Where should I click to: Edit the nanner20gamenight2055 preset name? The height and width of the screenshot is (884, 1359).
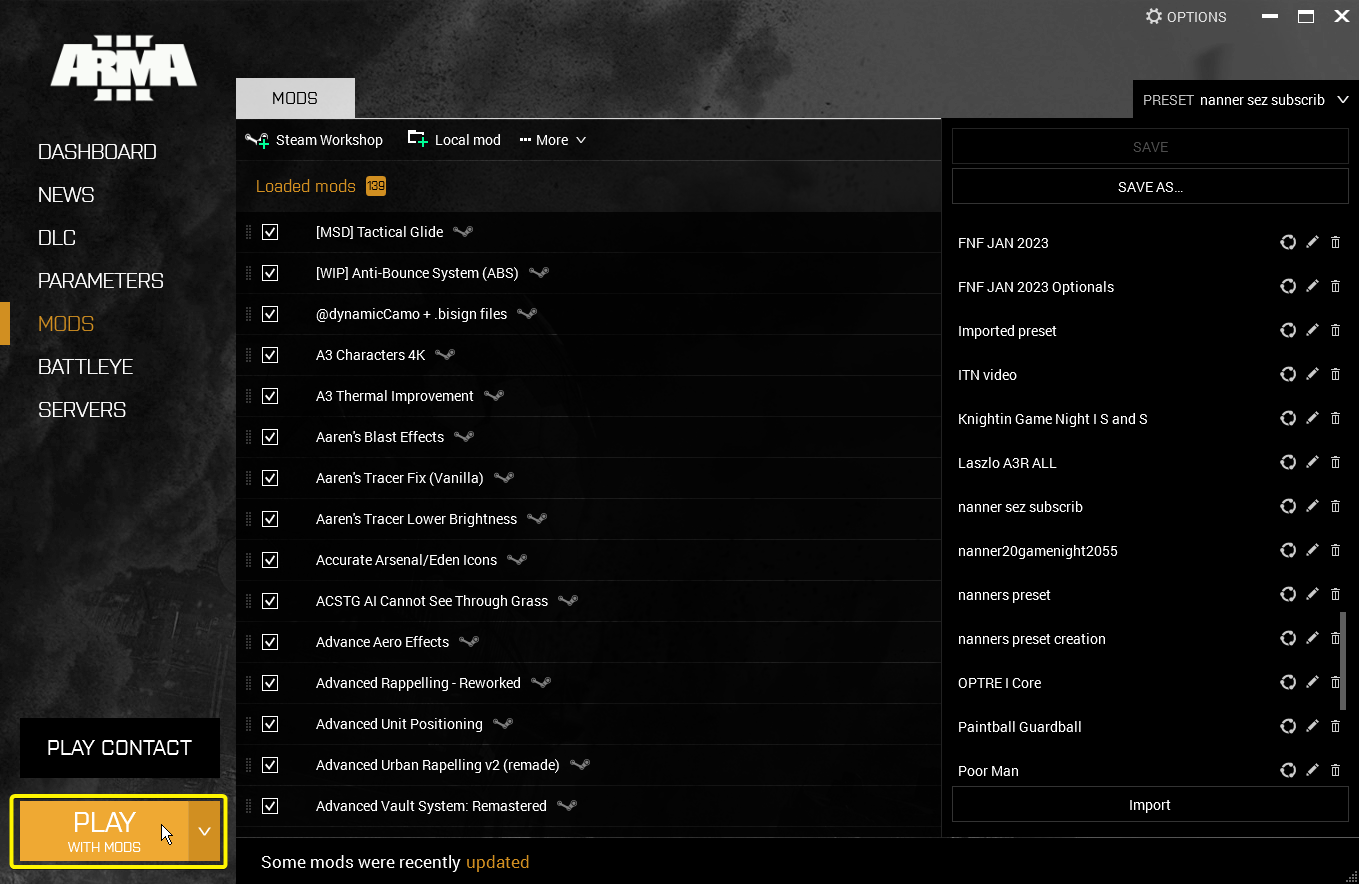click(1313, 550)
